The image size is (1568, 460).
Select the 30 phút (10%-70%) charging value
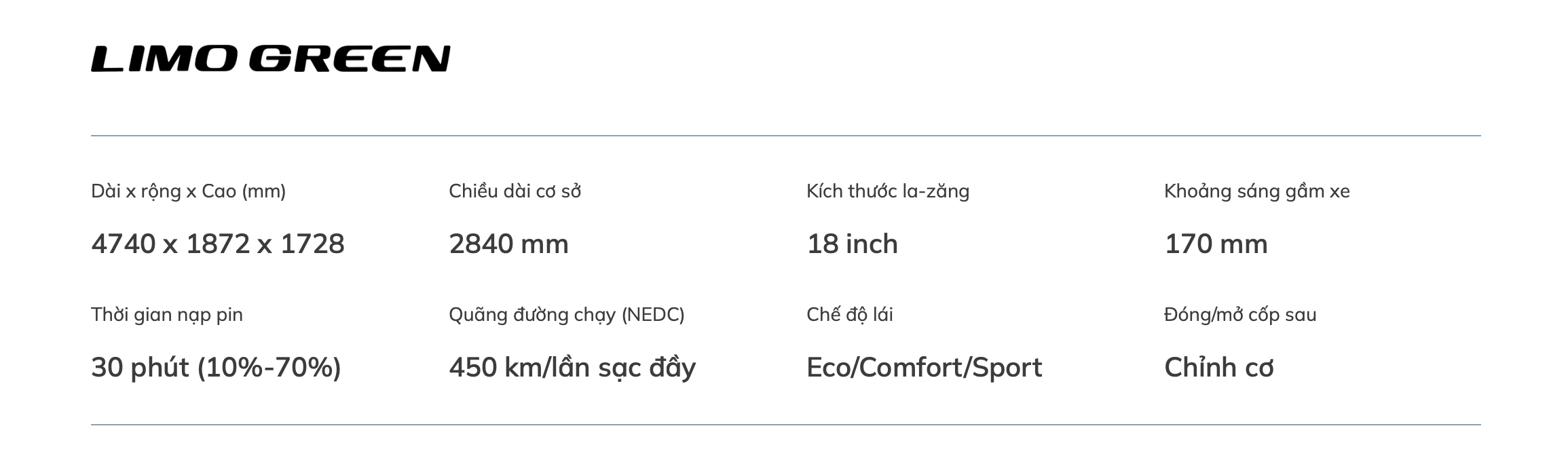216,368
